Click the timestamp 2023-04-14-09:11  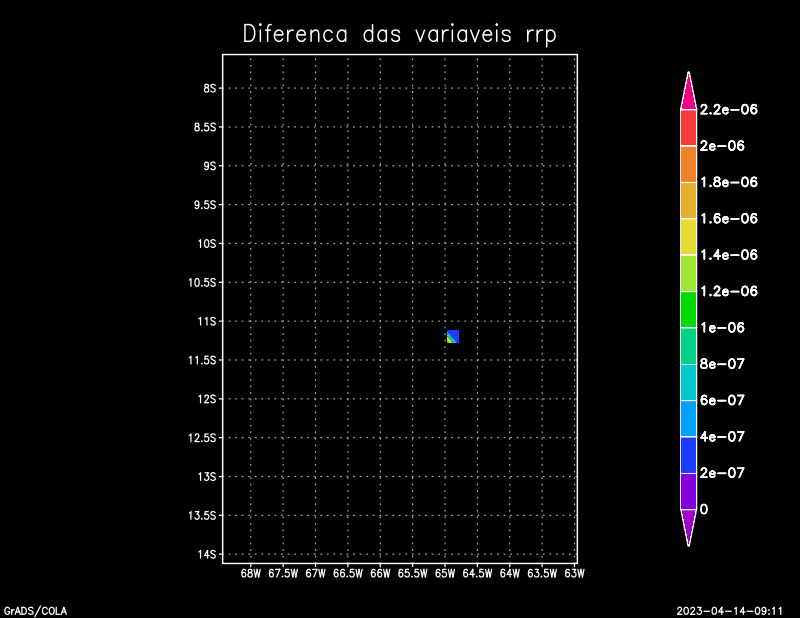coord(734,610)
